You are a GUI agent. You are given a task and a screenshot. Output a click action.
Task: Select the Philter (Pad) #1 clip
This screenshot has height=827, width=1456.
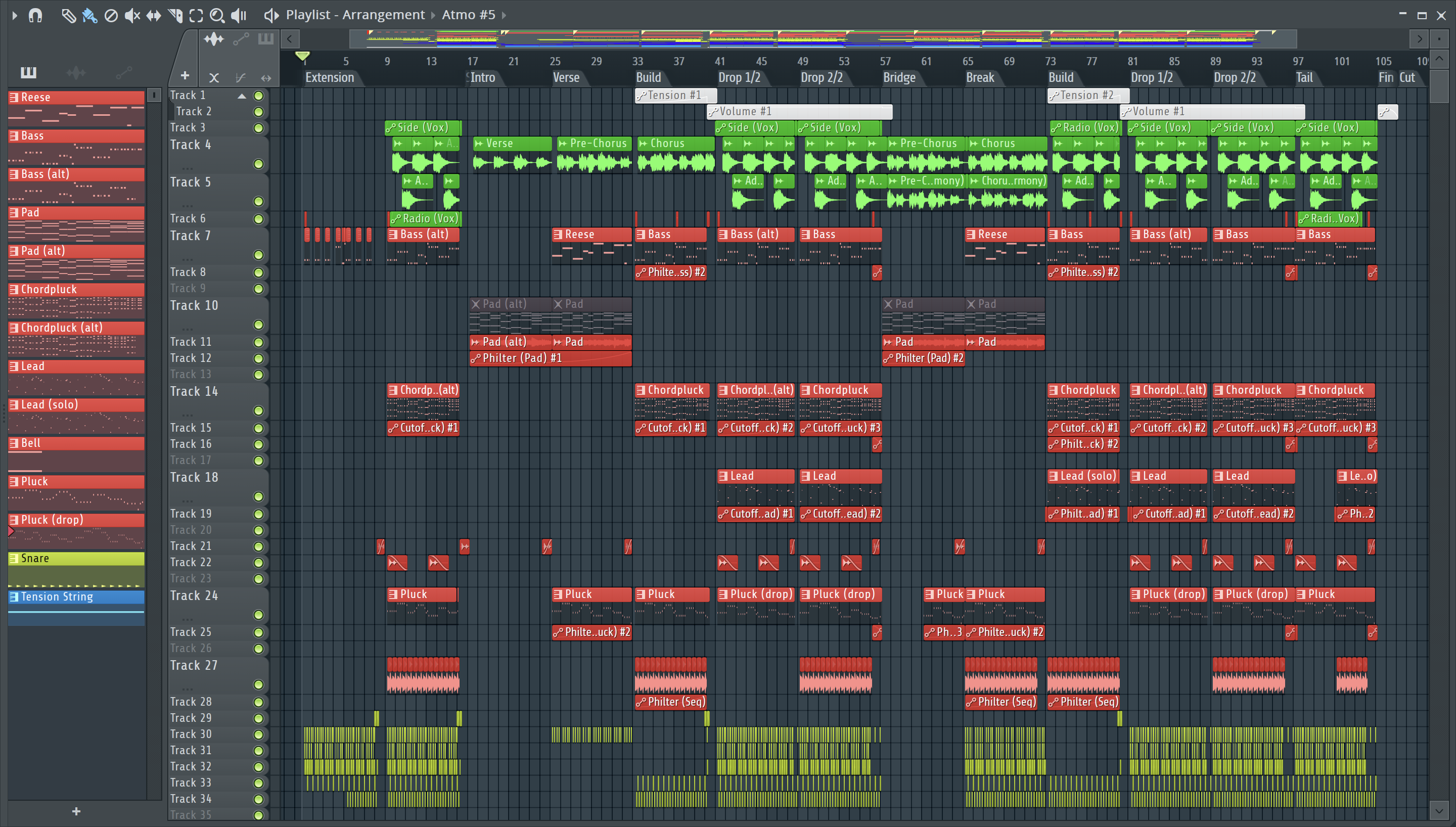point(550,358)
